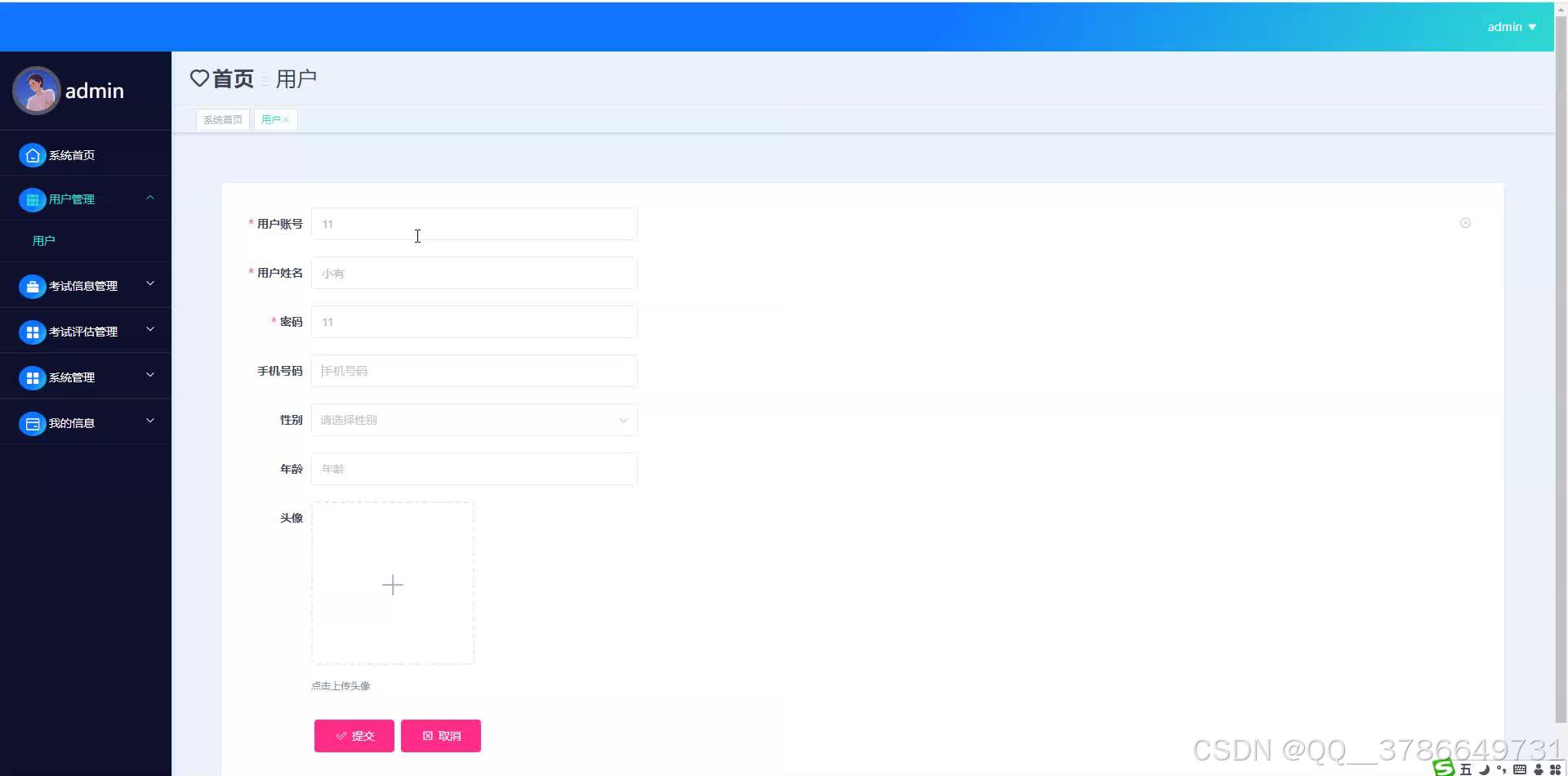Click the 提交 submit button

coord(354,736)
